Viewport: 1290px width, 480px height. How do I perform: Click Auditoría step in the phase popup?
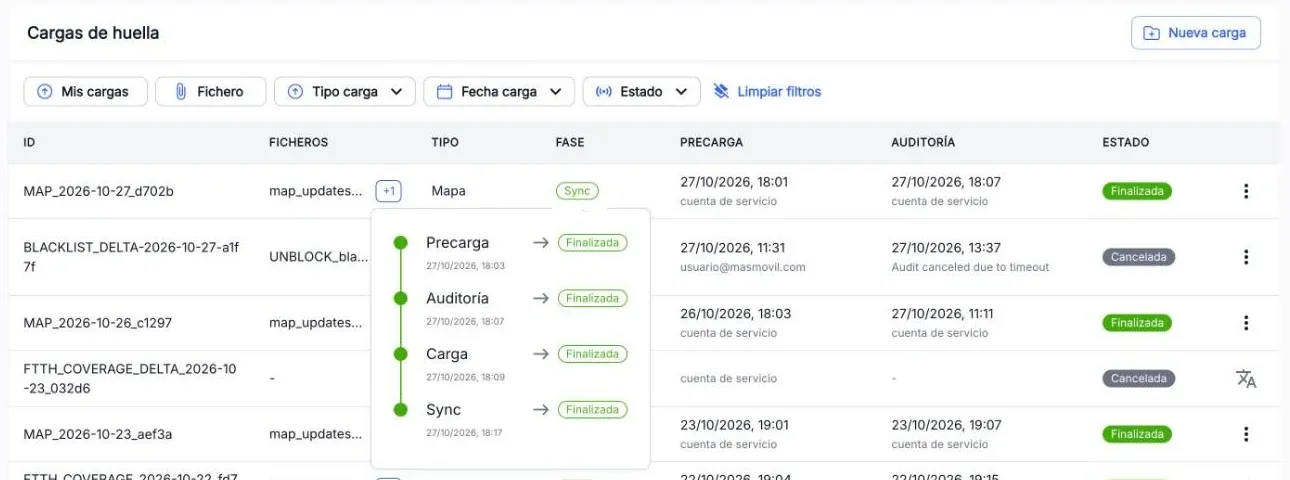(x=457, y=298)
